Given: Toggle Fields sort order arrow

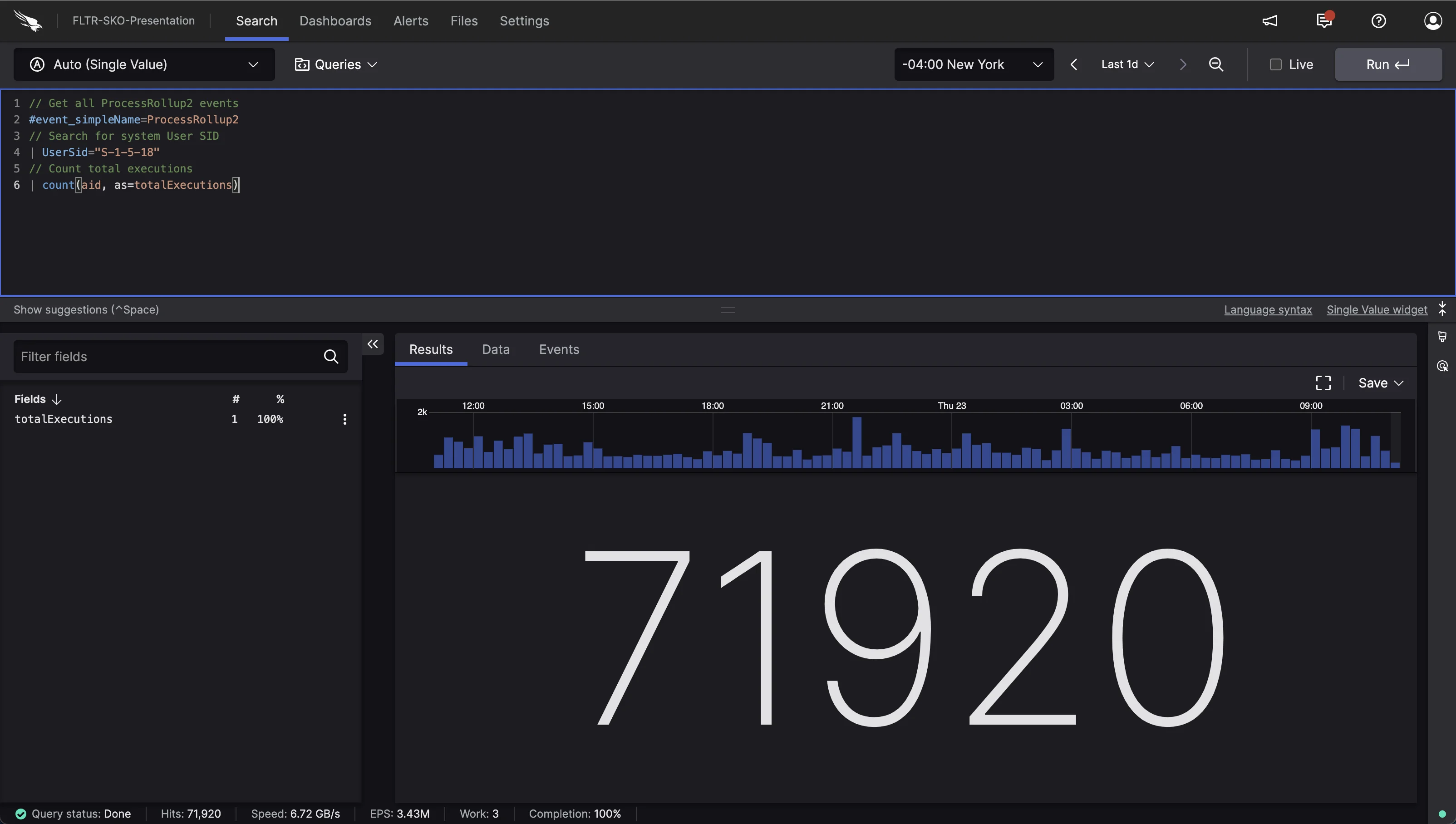Looking at the screenshot, I should pos(56,400).
